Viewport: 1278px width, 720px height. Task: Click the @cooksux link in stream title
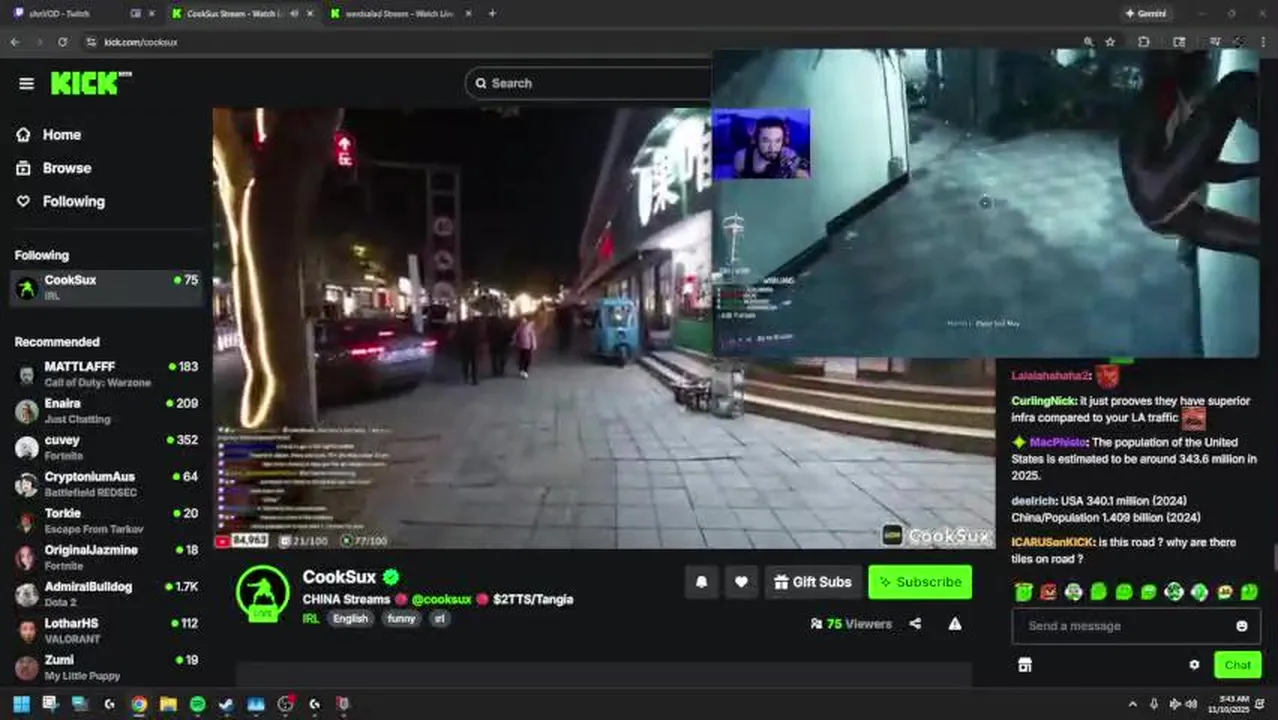441,599
